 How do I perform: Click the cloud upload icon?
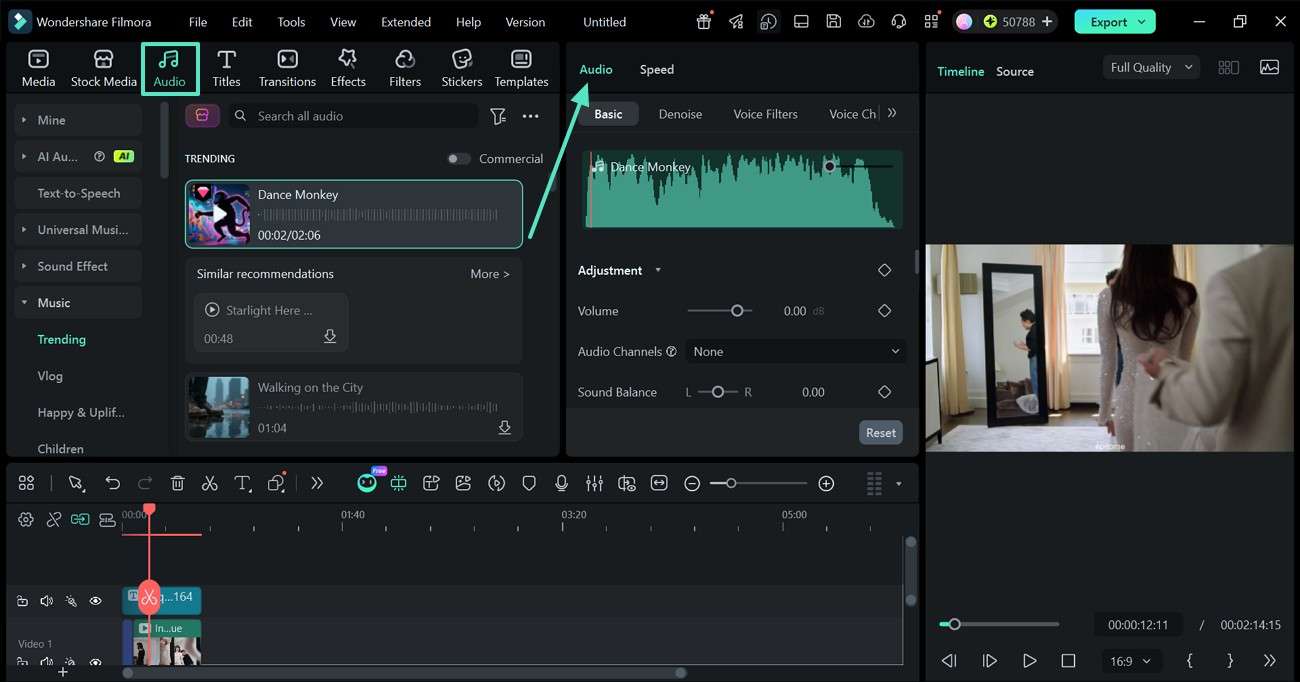(866, 21)
